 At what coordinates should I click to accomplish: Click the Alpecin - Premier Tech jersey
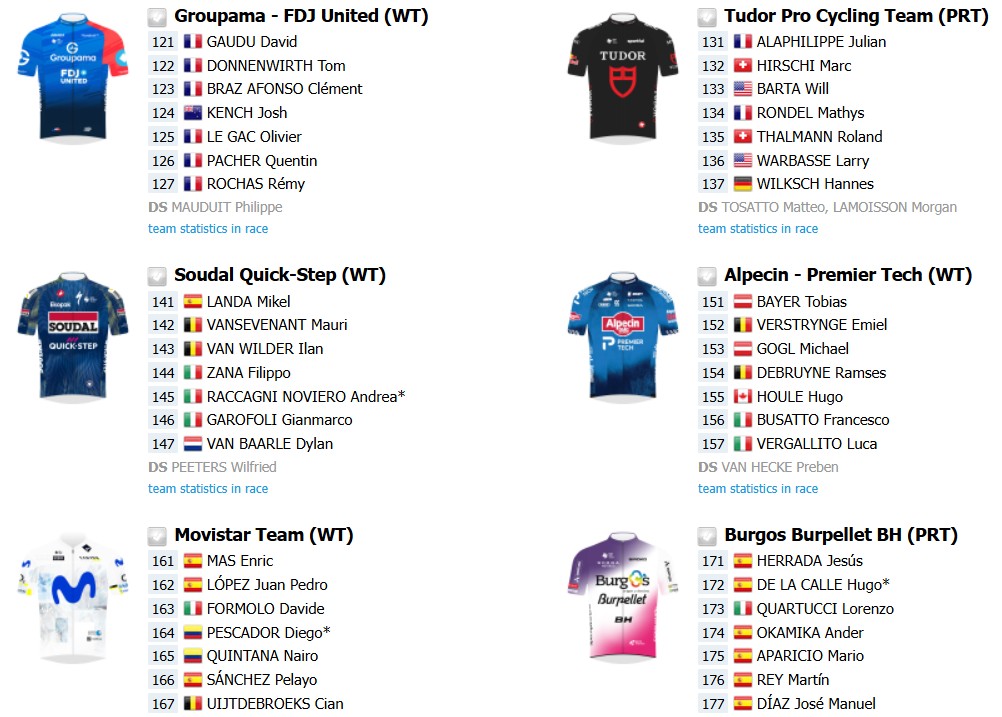[x=622, y=337]
